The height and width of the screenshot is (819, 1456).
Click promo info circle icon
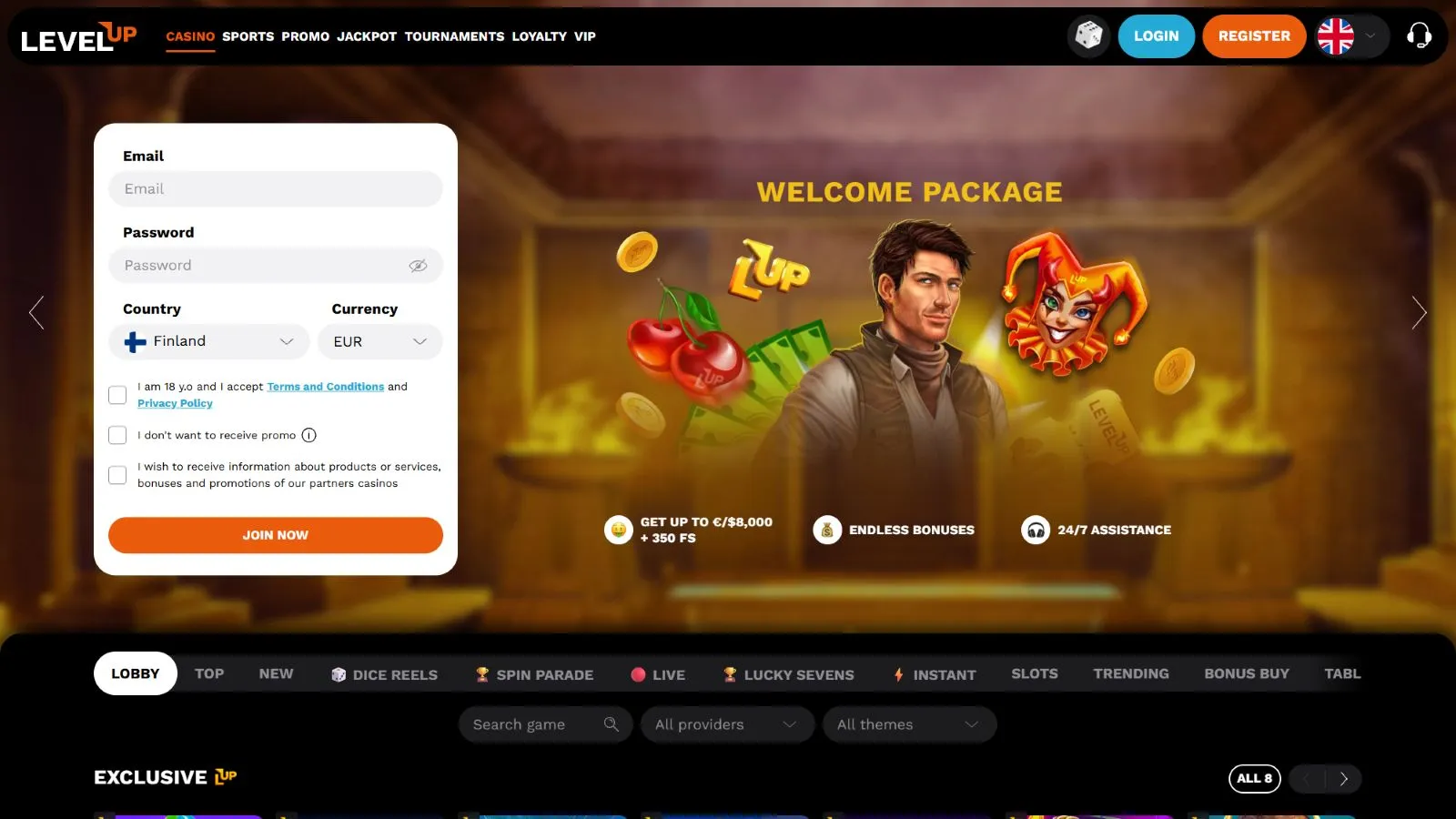(x=309, y=435)
